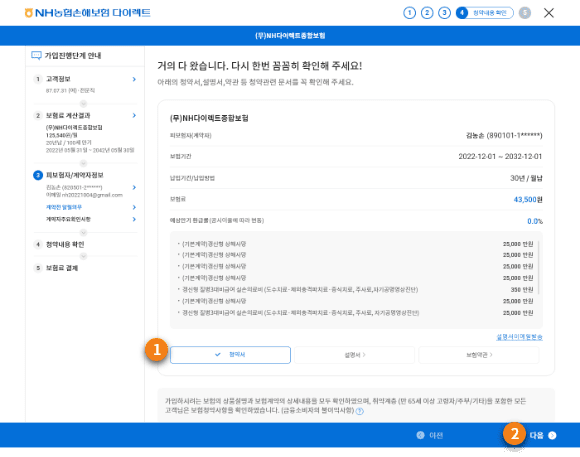Open 계약자주요확인사항 item in sidebar
The height and width of the screenshot is (457, 580).
[68, 219]
